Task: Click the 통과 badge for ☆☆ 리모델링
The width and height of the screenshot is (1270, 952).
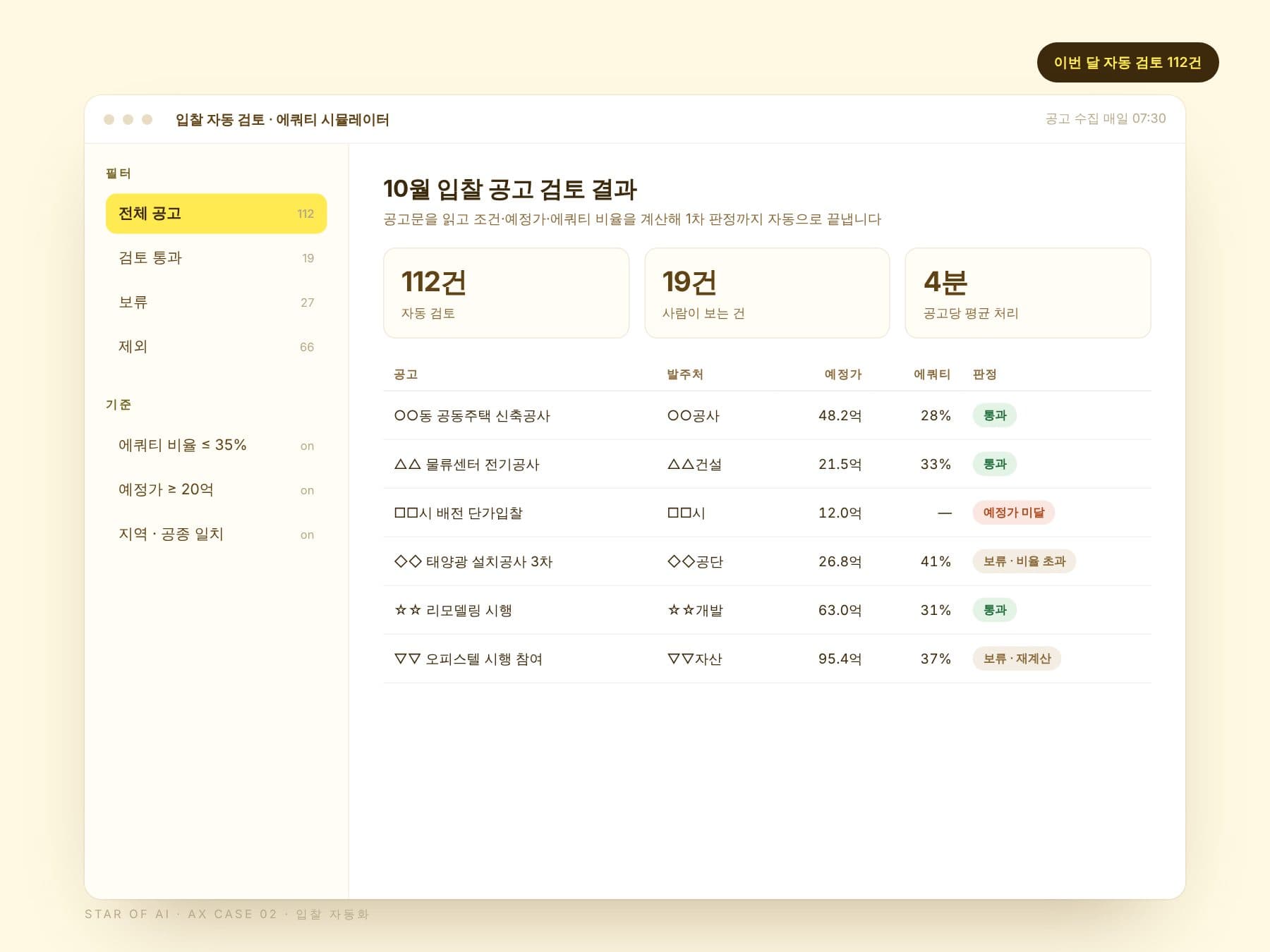Action: [x=995, y=610]
